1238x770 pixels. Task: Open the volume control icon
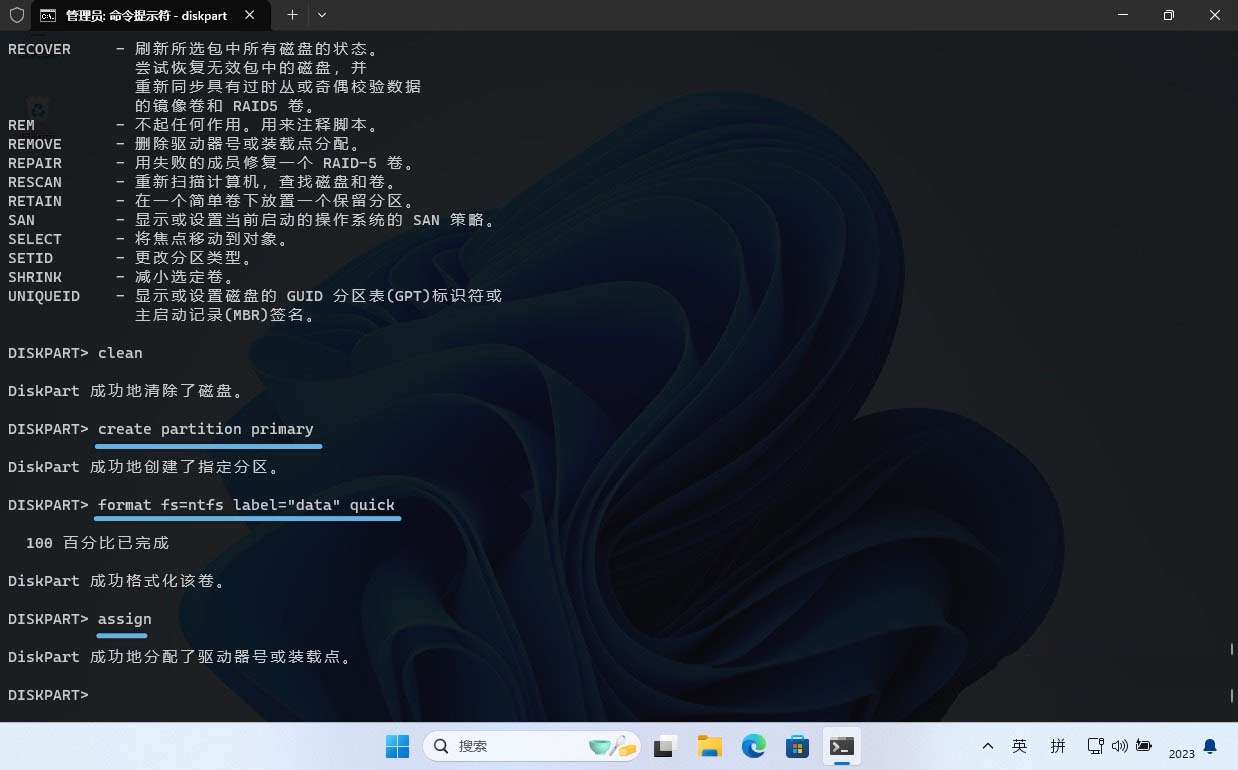click(x=1119, y=746)
